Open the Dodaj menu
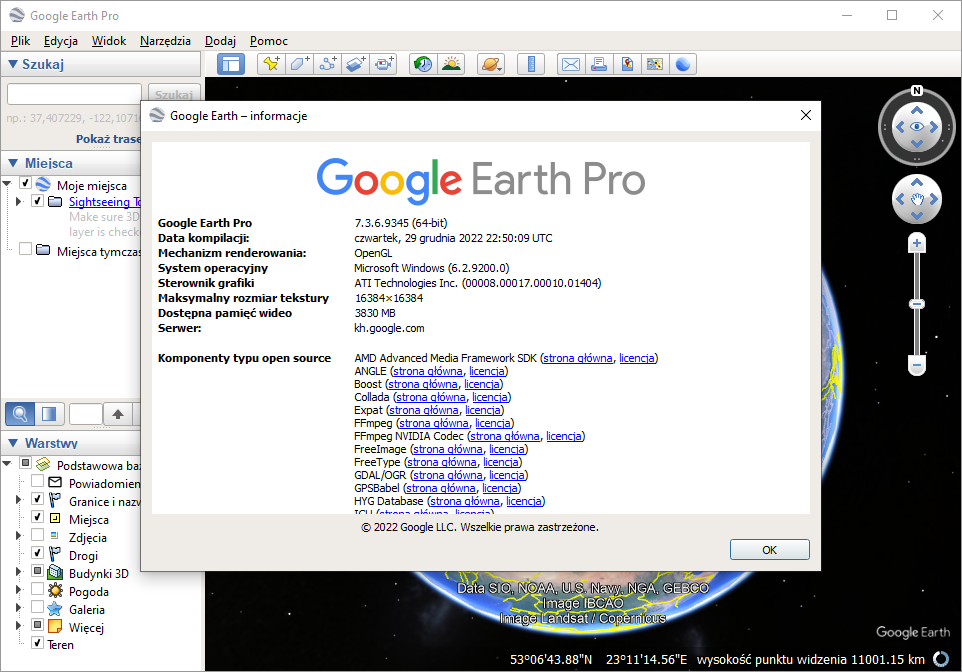This screenshot has width=962, height=672. (x=220, y=41)
